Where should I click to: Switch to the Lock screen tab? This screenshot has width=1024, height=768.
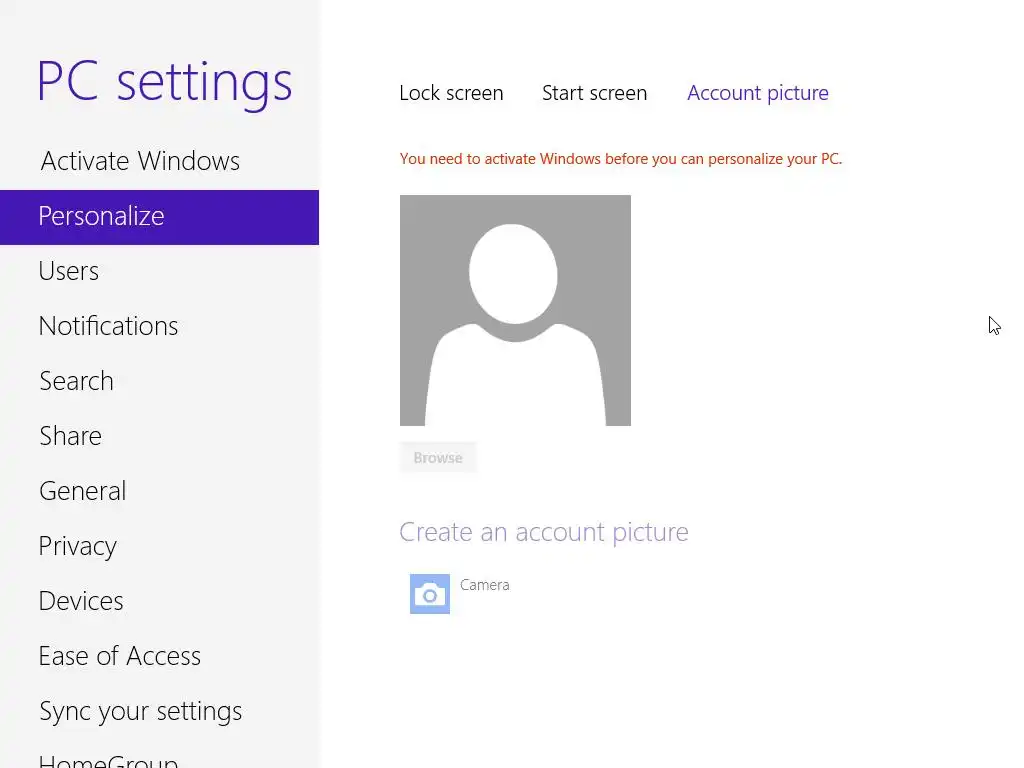[451, 93]
